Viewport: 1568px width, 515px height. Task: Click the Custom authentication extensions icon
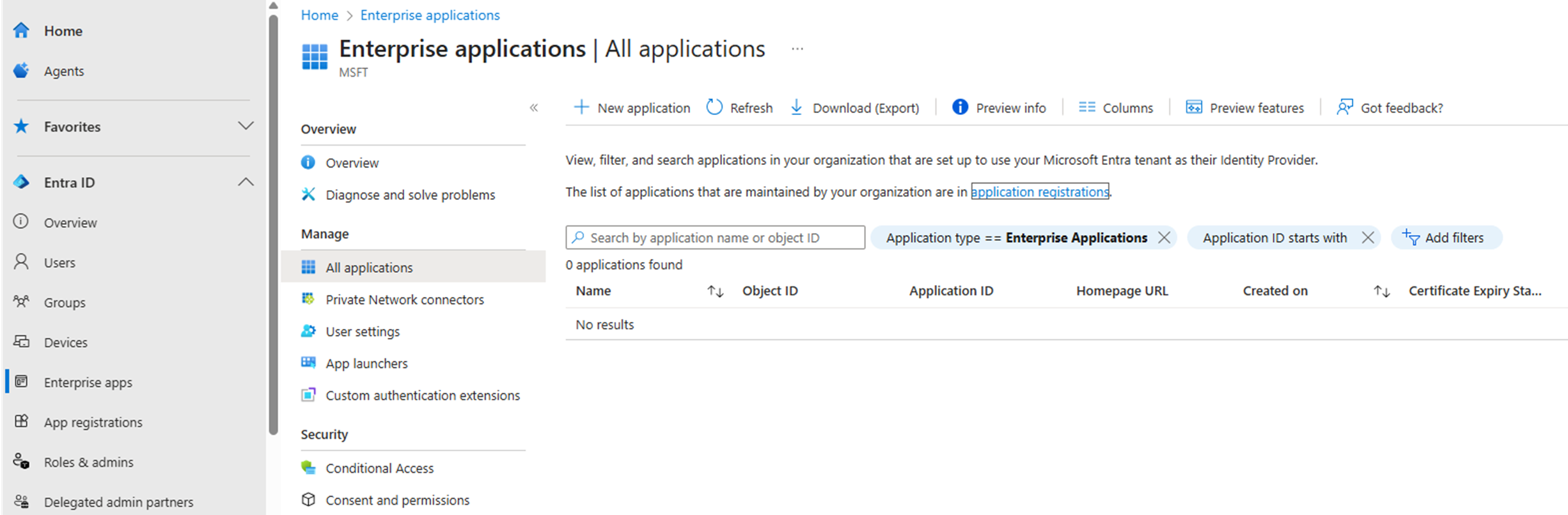308,395
